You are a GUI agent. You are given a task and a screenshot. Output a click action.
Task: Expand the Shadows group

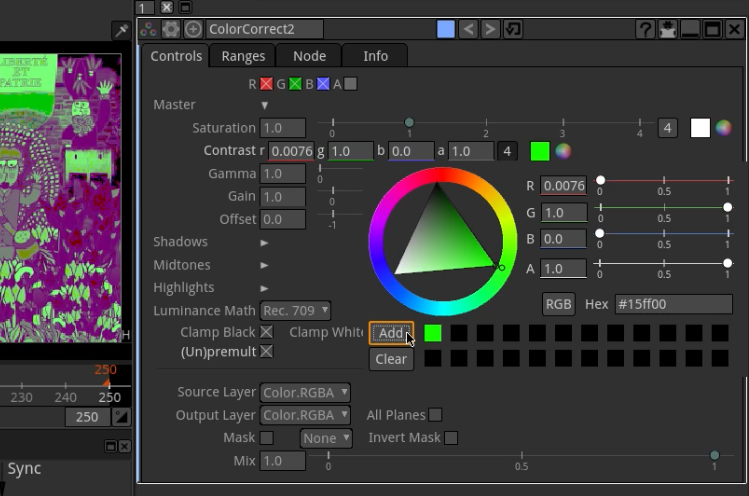(265, 242)
